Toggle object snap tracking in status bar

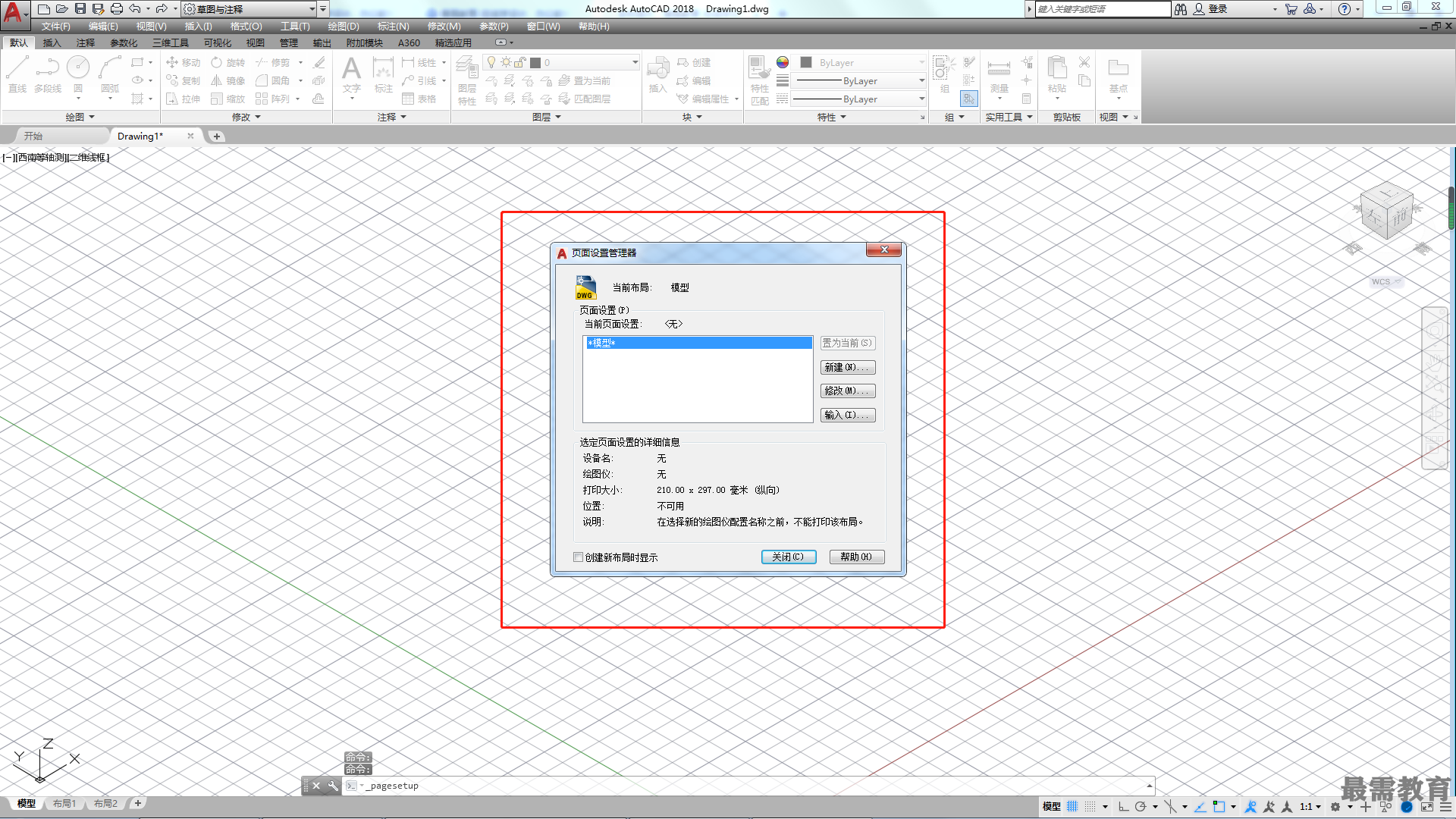[x=1200, y=807]
